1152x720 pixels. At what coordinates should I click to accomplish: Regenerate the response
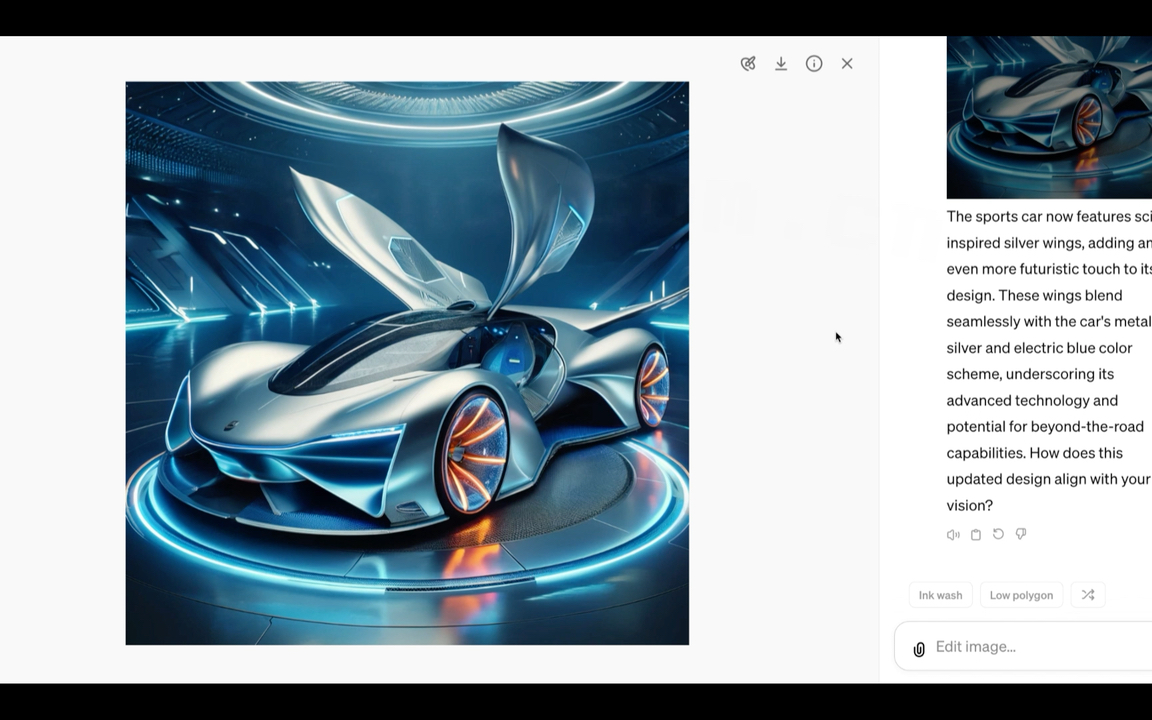click(998, 534)
